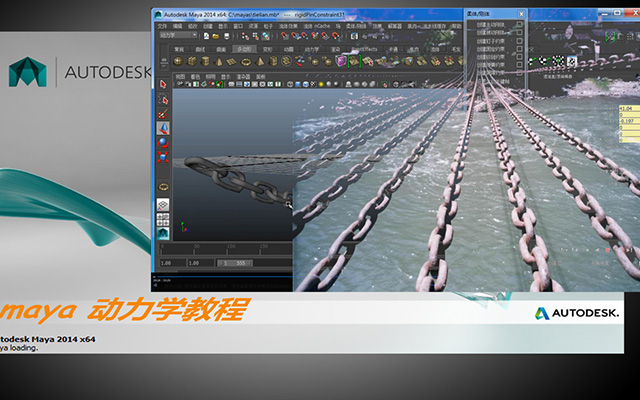Click the first 1.00 start time field
This screenshot has height=400, width=640.
click(173, 263)
